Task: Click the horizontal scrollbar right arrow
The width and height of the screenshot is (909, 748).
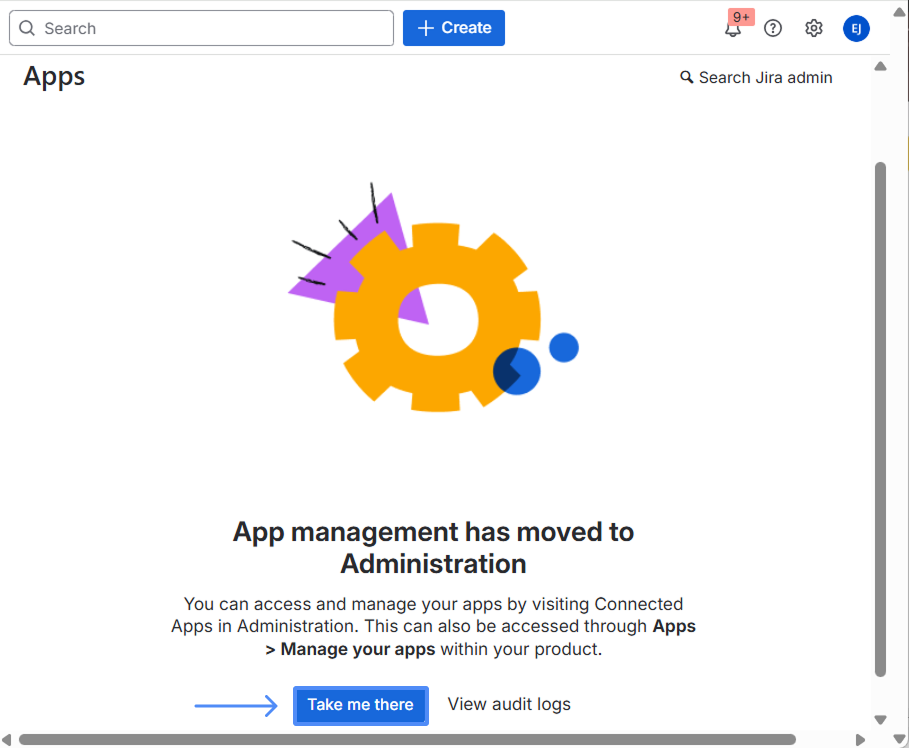Action: 861,740
